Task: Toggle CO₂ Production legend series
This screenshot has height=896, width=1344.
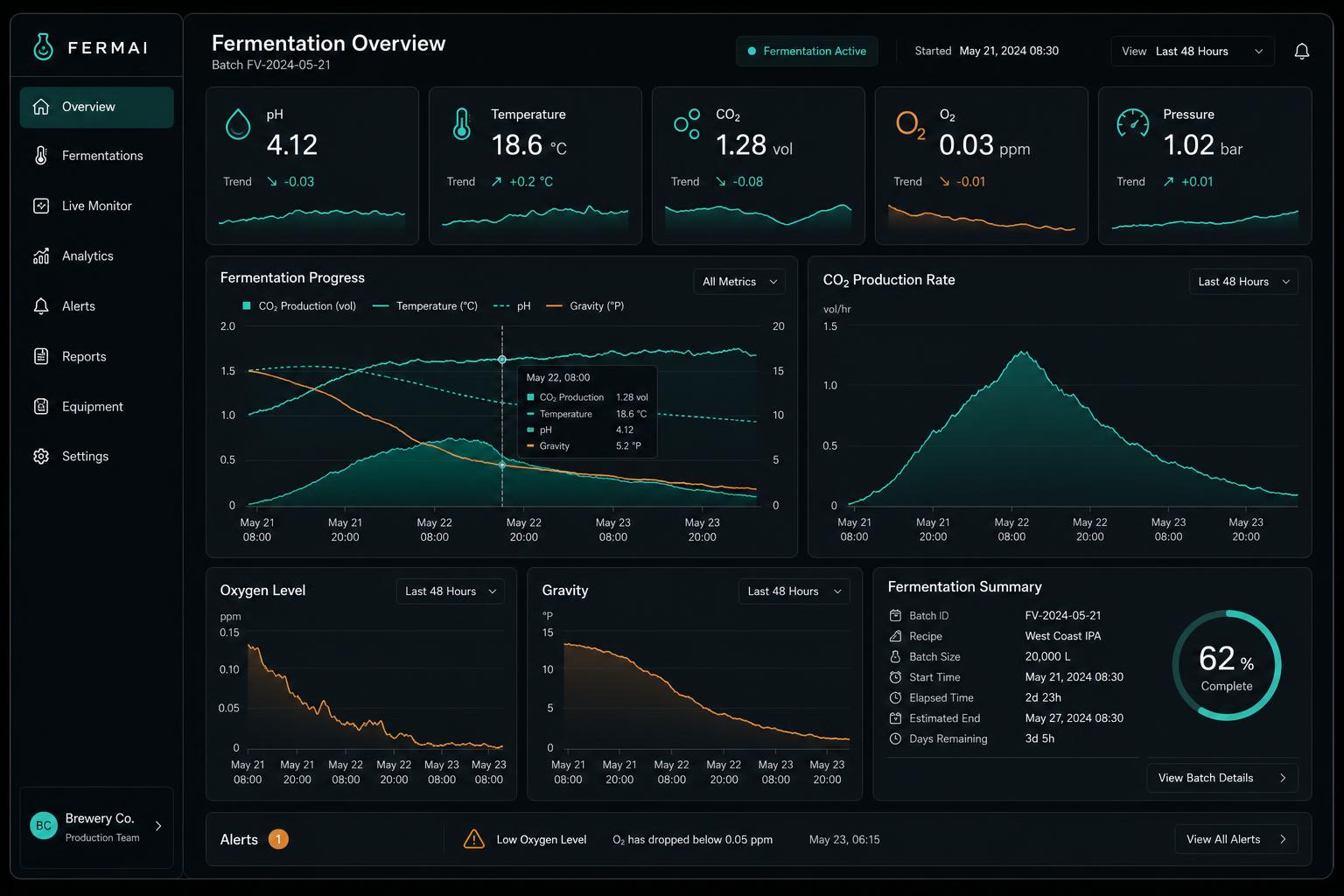Action: pyautogui.click(x=299, y=305)
